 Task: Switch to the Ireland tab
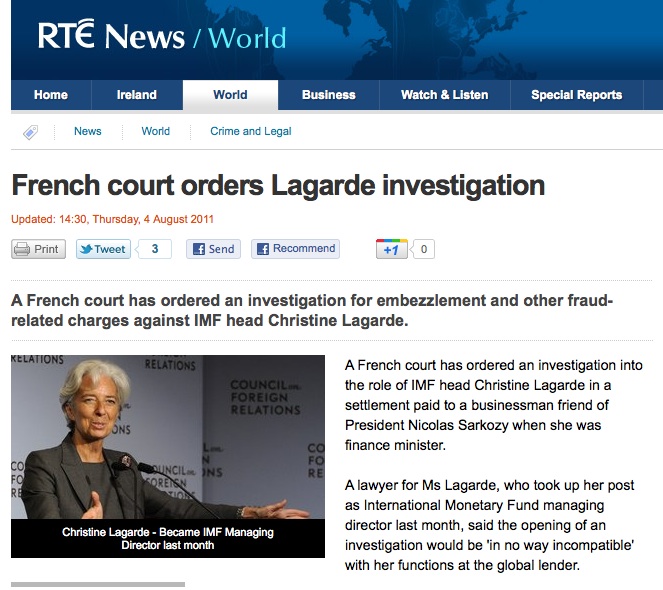tap(137, 95)
